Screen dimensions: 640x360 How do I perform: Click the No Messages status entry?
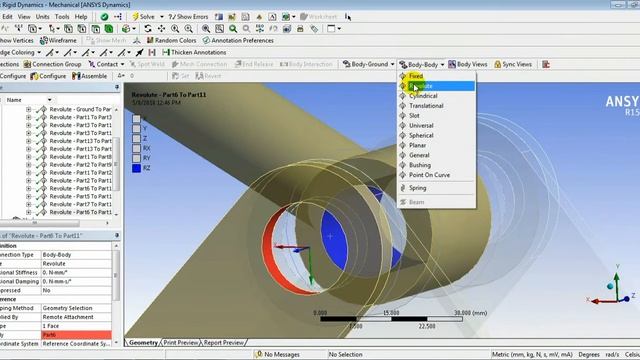coord(278,354)
